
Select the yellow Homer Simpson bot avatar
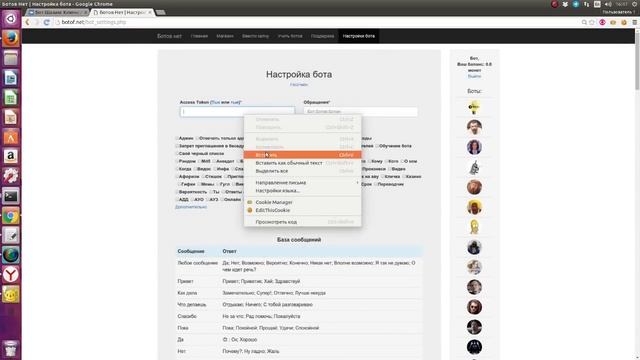pyautogui.click(x=474, y=227)
